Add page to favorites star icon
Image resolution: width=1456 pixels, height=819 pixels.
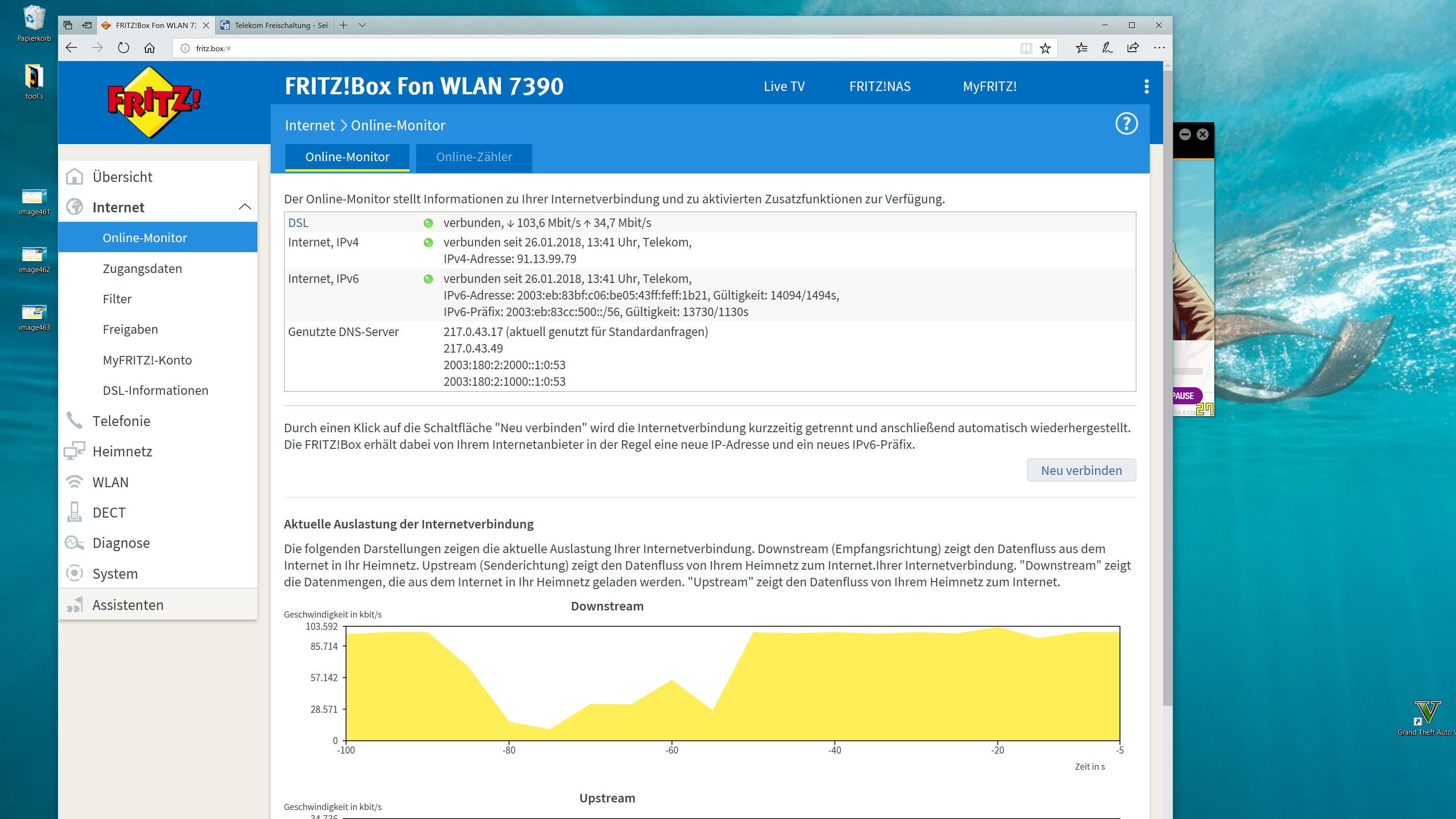tap(1045, 48)
